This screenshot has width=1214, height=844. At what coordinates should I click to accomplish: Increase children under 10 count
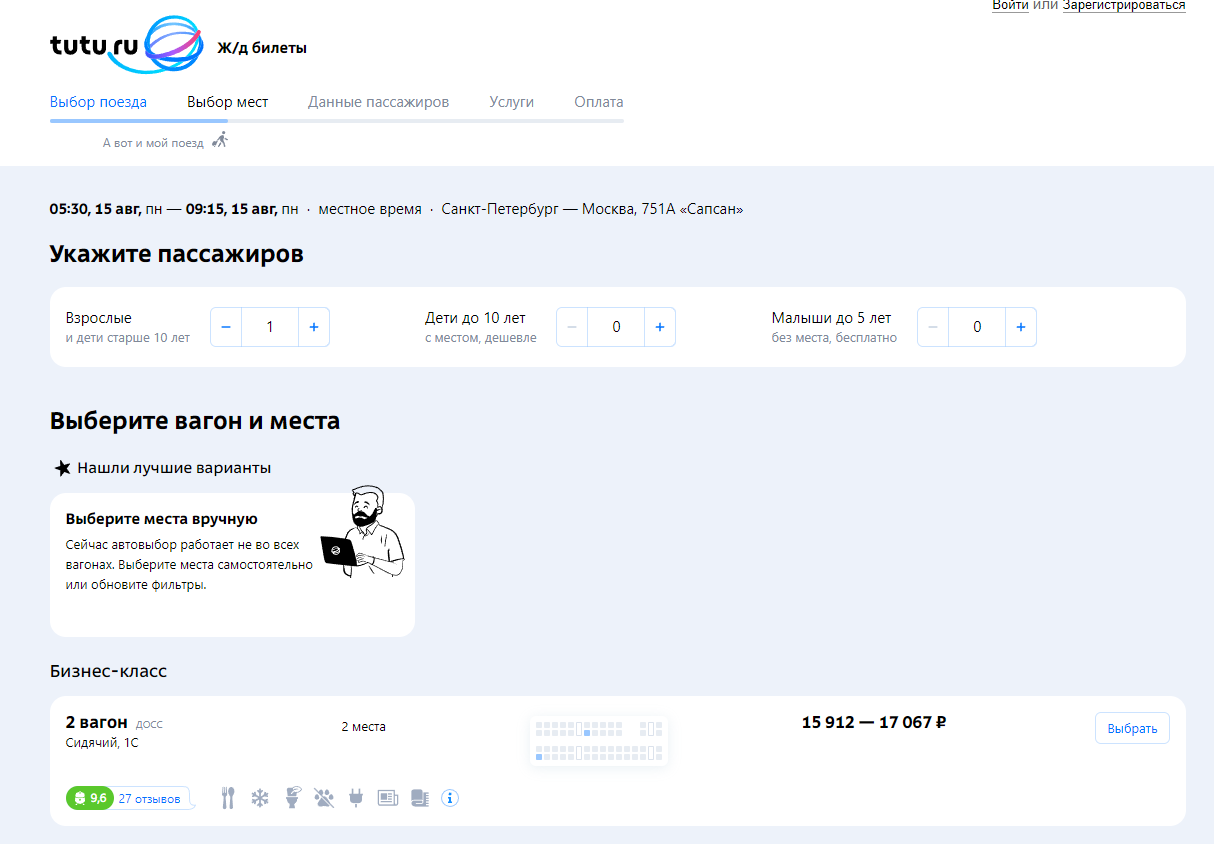pos(660,327)
